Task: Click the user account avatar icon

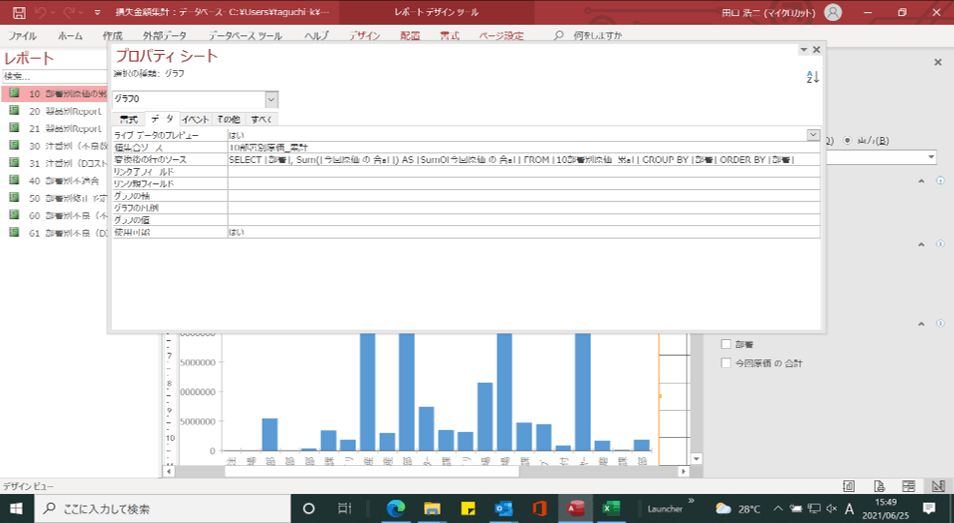Action: (832, 12)
